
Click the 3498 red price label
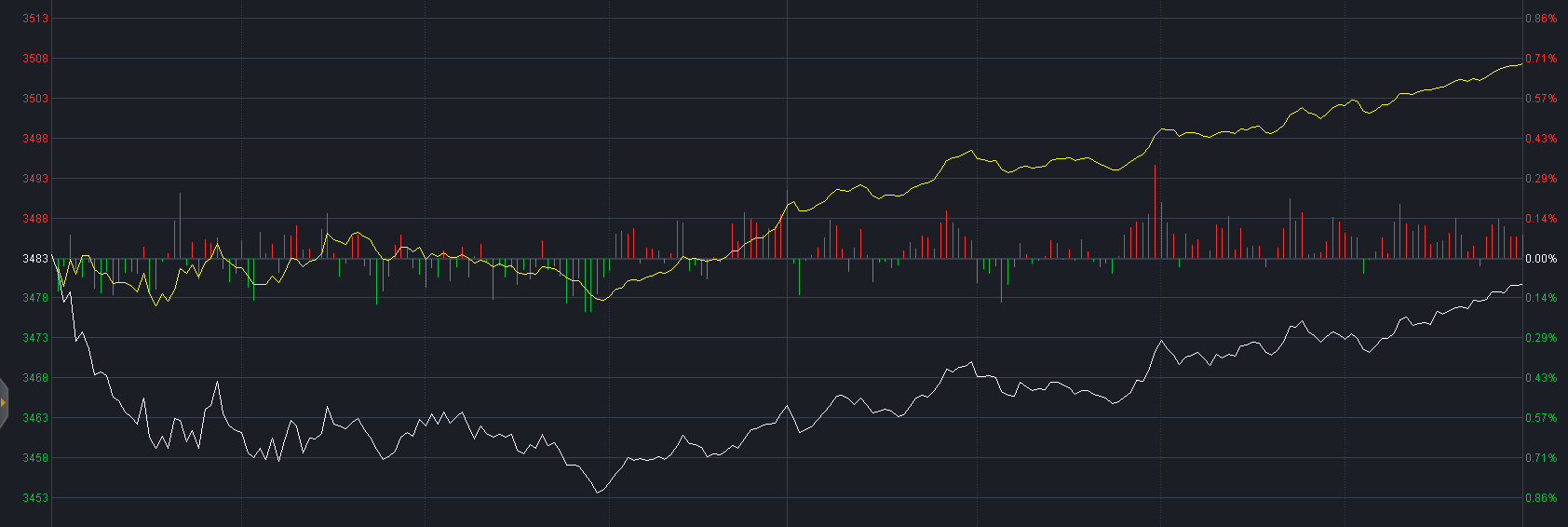[35, 139]
